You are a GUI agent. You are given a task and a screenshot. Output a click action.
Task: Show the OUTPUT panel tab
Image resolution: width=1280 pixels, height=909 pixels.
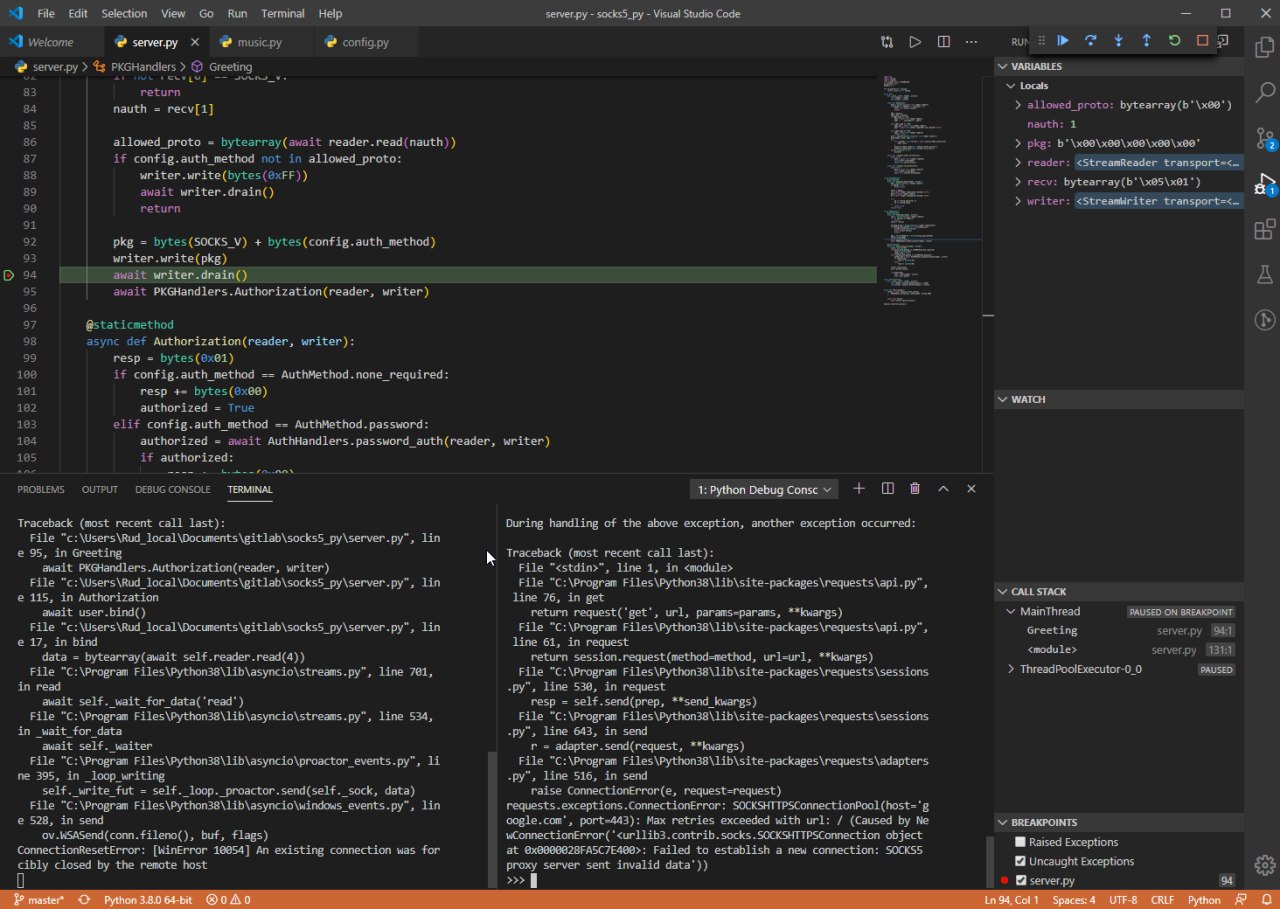[100, 489]
